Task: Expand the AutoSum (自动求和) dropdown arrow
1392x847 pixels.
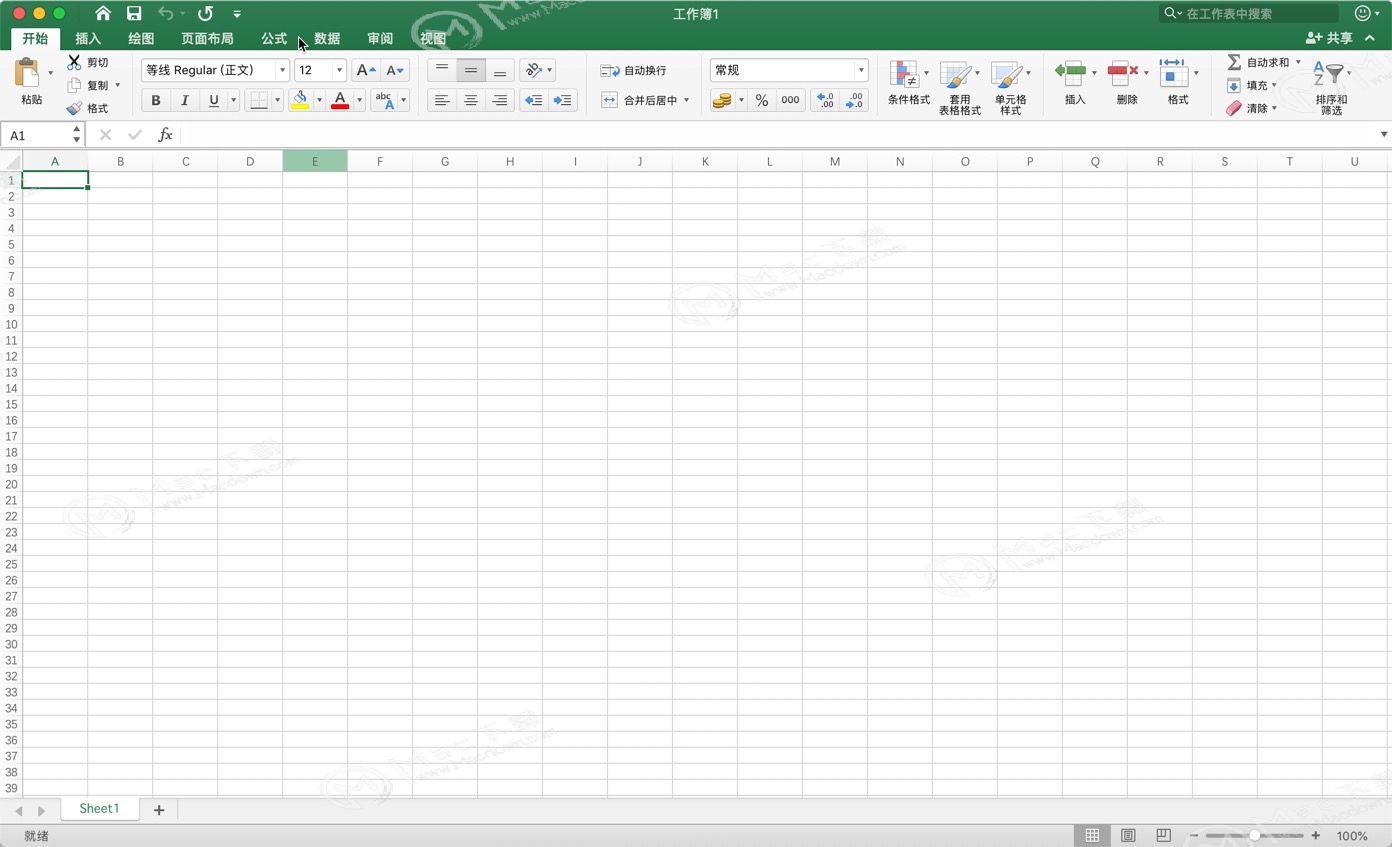Action: click(x=1298, y=62)
